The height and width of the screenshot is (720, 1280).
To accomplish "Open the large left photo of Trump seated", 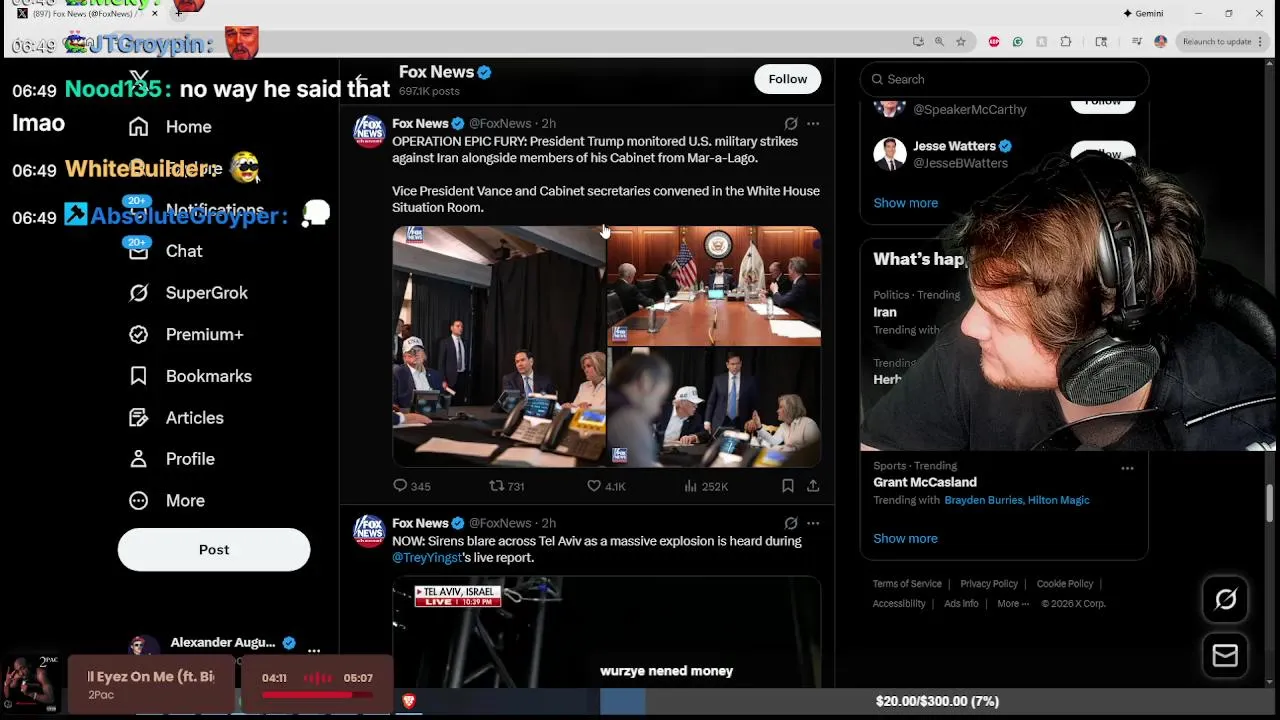I will (x=498, y=346).
